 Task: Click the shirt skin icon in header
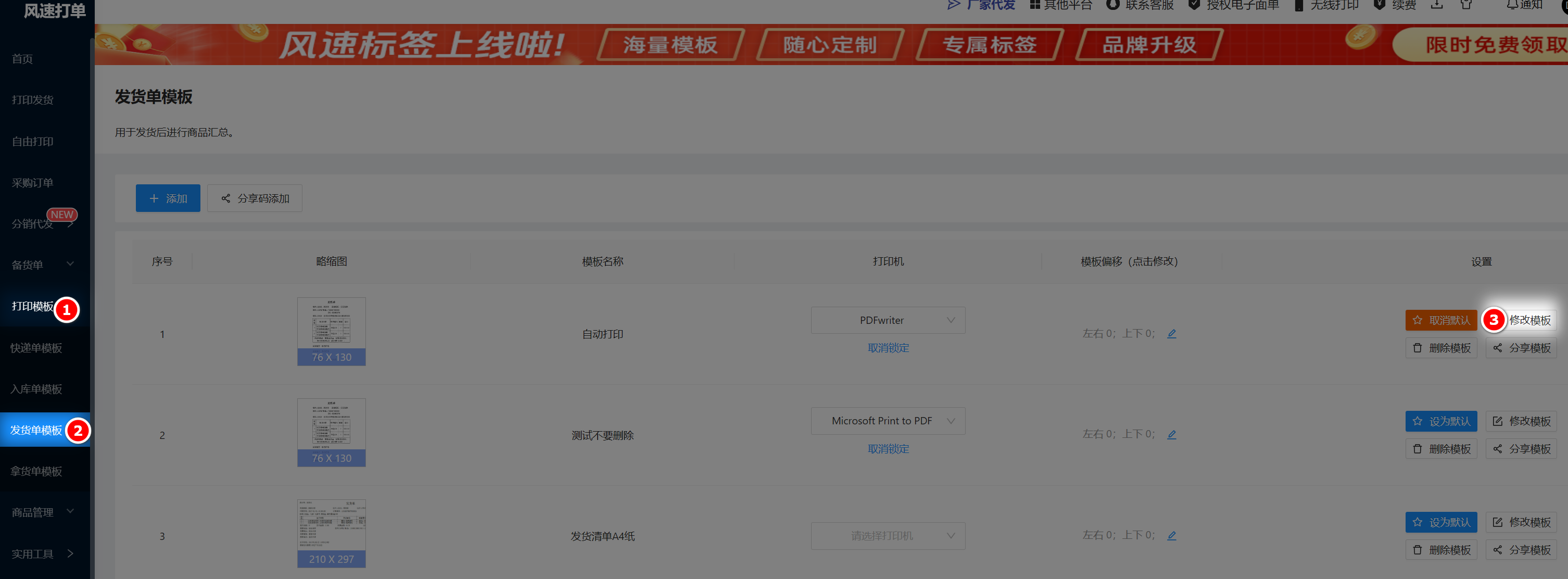(x=1466, y=5)
